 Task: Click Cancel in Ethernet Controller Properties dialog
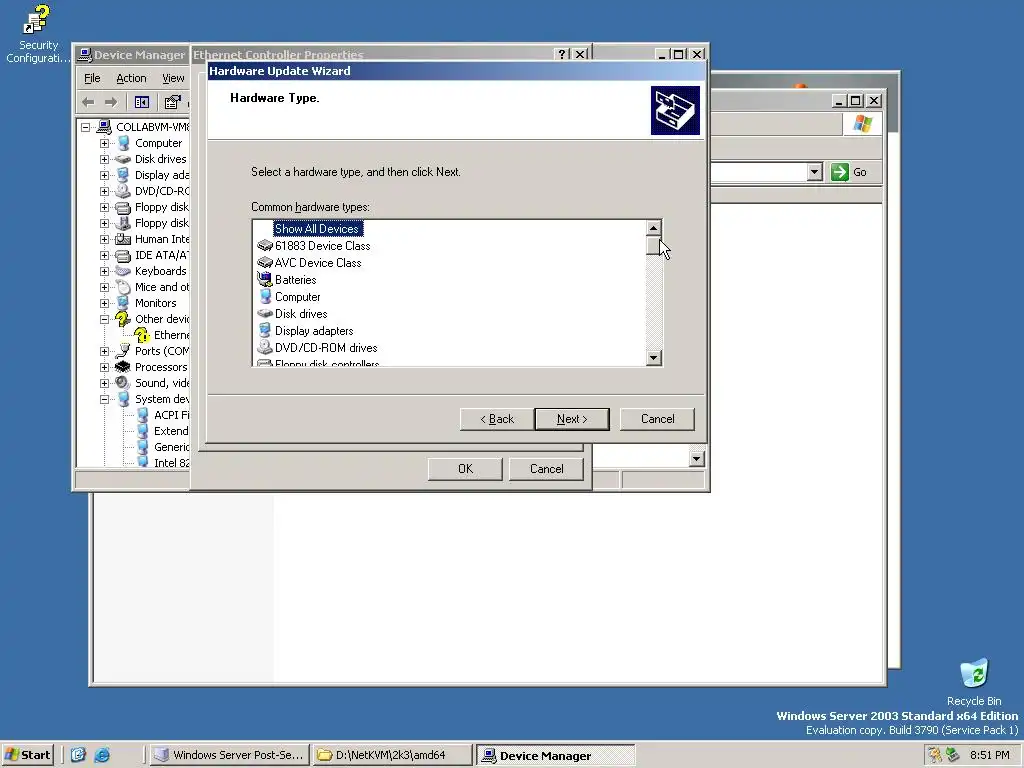pos(546,469)
